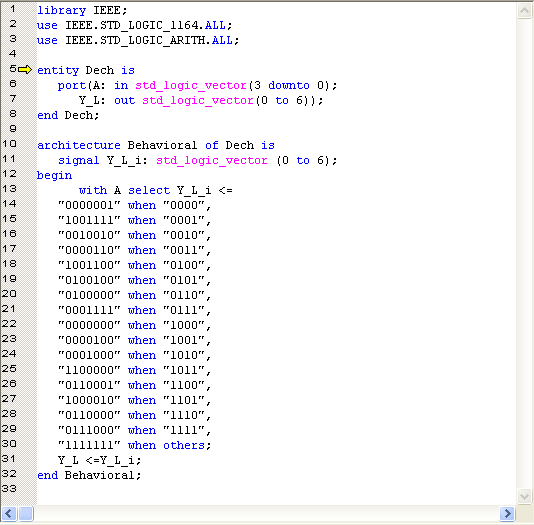The width and height of the screenshot is (534, 525).
Task: Click the value "0001111" on line 21
Action: point(89,310)
